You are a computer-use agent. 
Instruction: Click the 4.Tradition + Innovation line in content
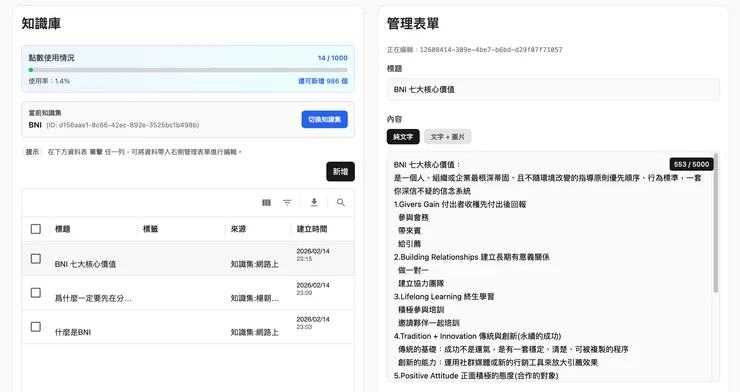pyautogui.click(x=477, y=336)
